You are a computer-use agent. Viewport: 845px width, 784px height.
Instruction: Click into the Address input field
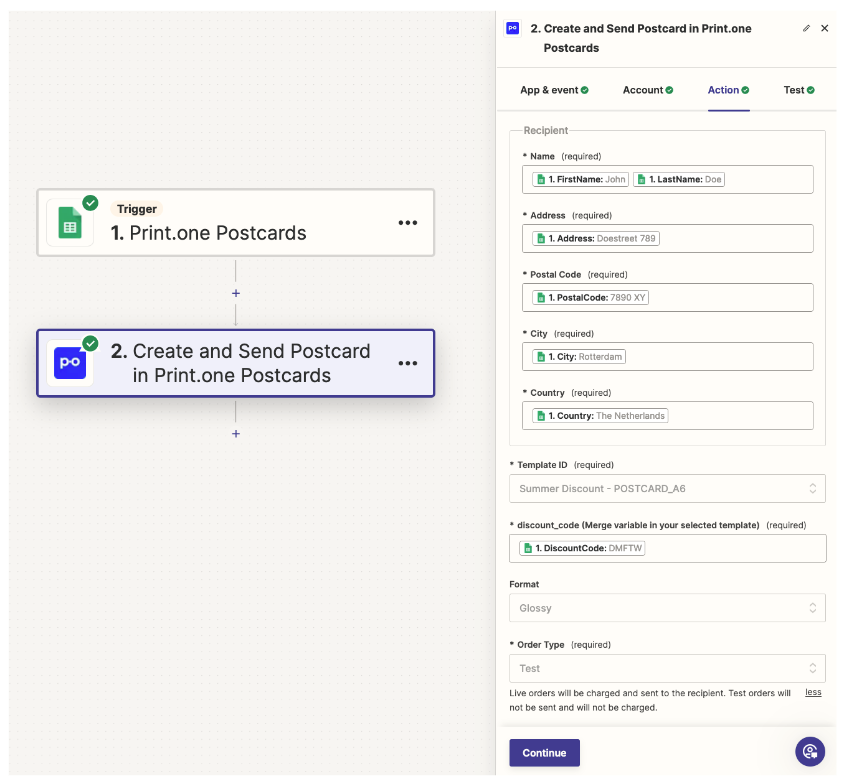click(x=668, y=238)
